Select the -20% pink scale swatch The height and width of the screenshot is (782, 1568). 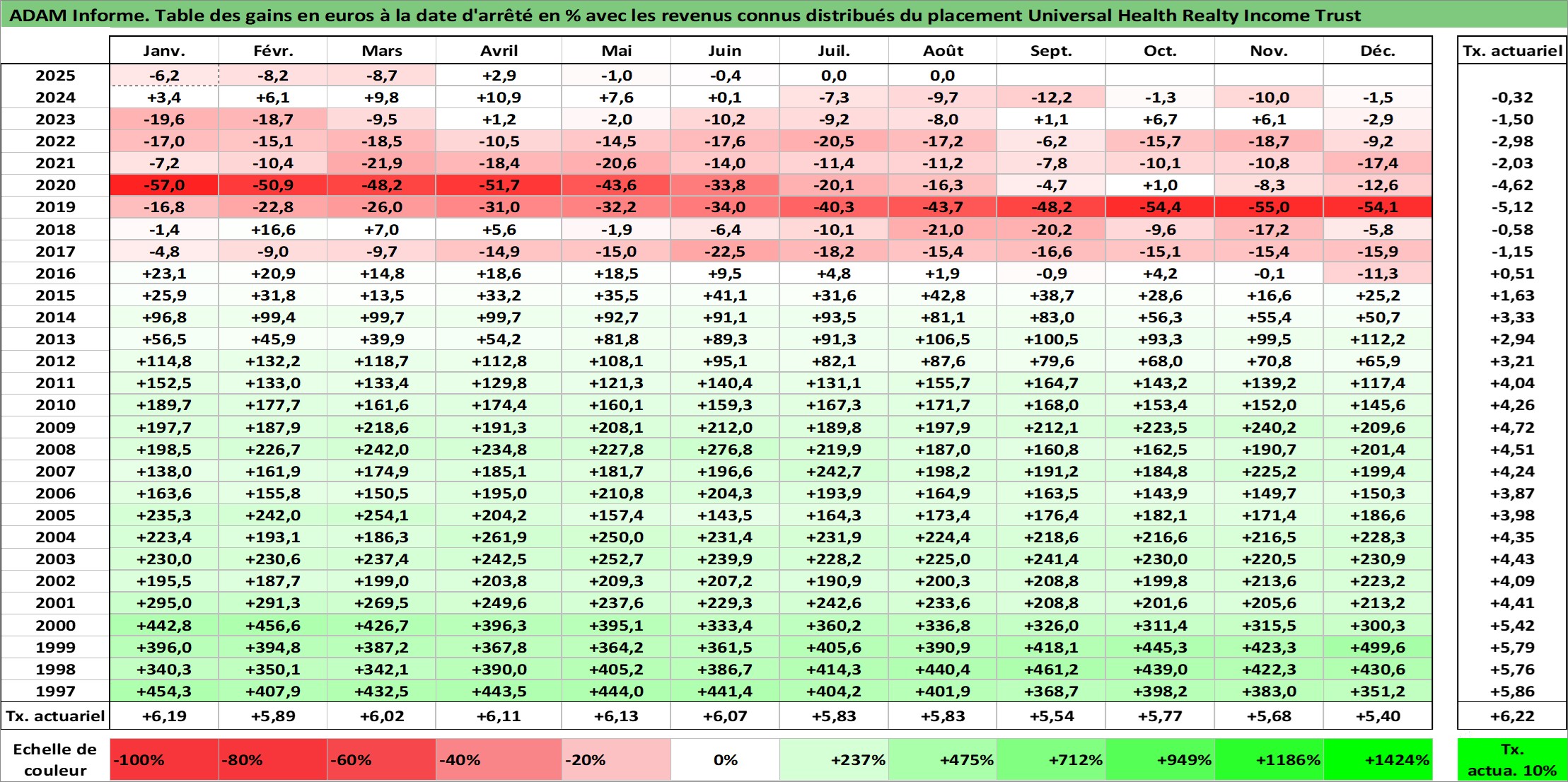[x=616, y=760]
